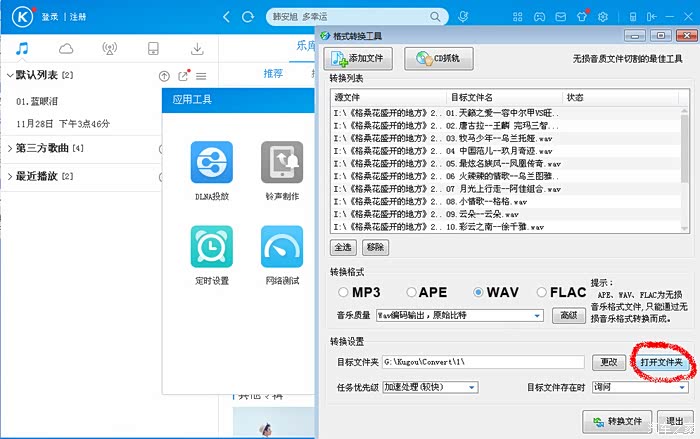Choose the APE format option
700x439 pixels.
411,293
